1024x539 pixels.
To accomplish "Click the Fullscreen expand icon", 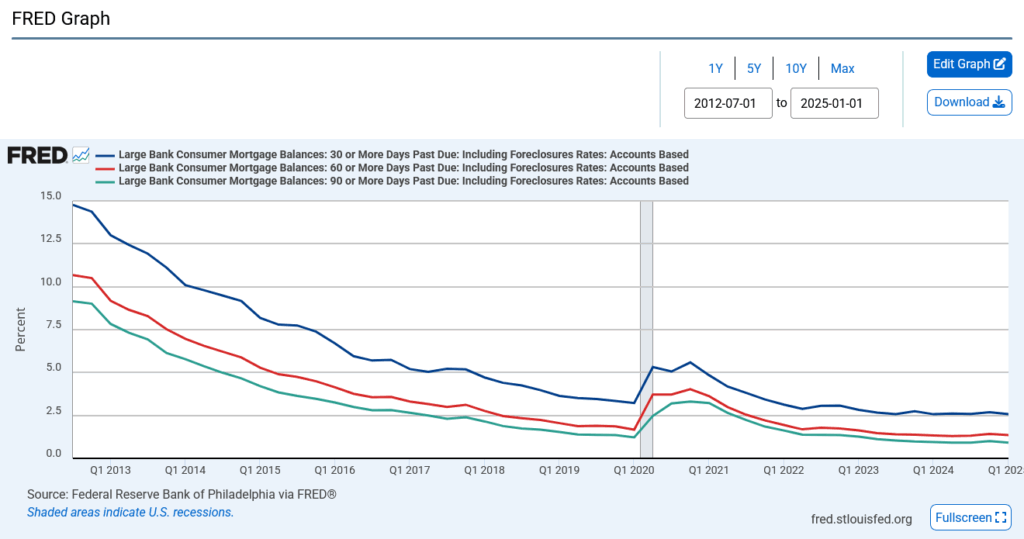I will click(1002, 518).
